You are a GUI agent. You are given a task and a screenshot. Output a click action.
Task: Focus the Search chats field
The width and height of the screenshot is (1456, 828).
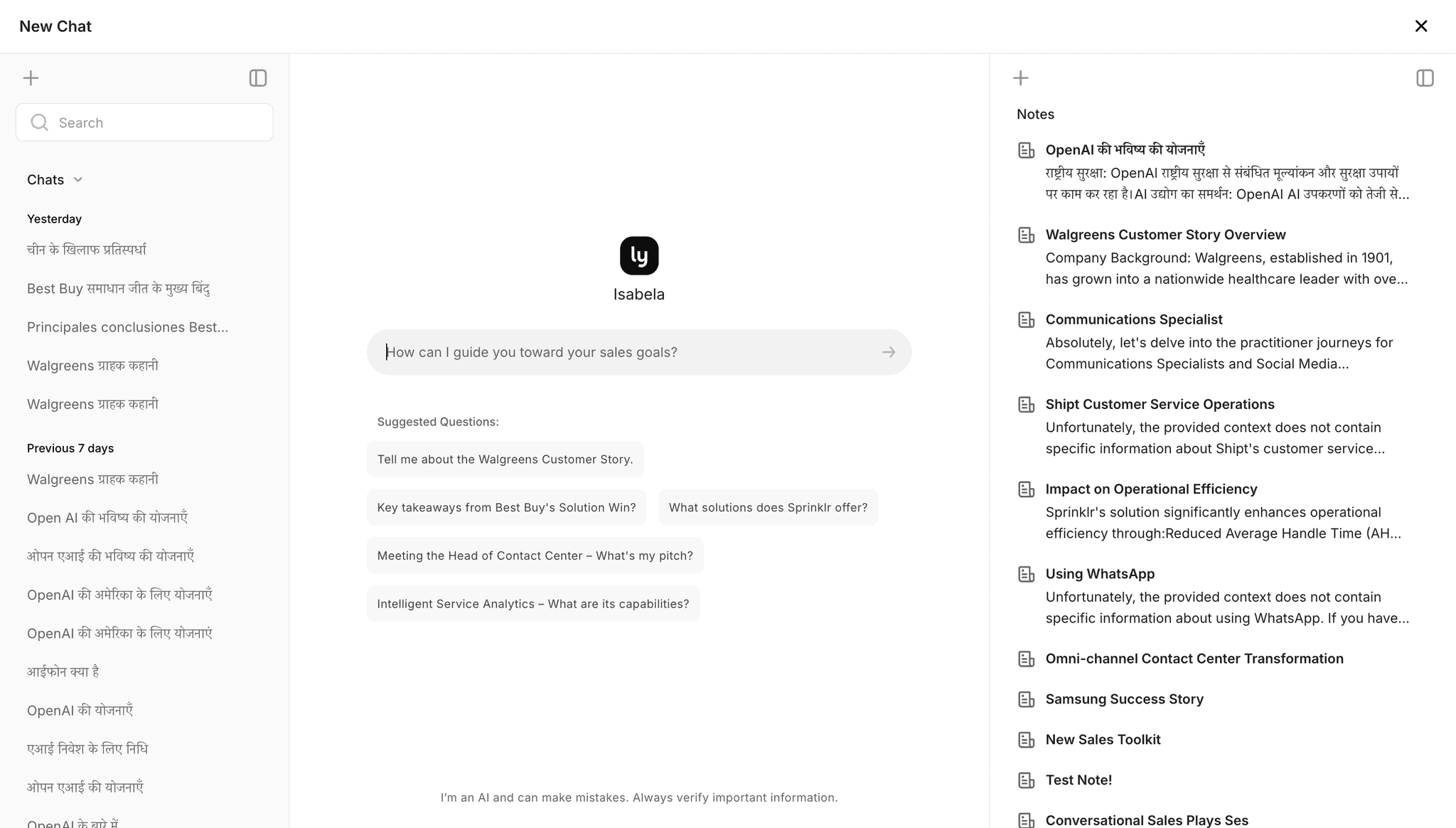[144, 122]
